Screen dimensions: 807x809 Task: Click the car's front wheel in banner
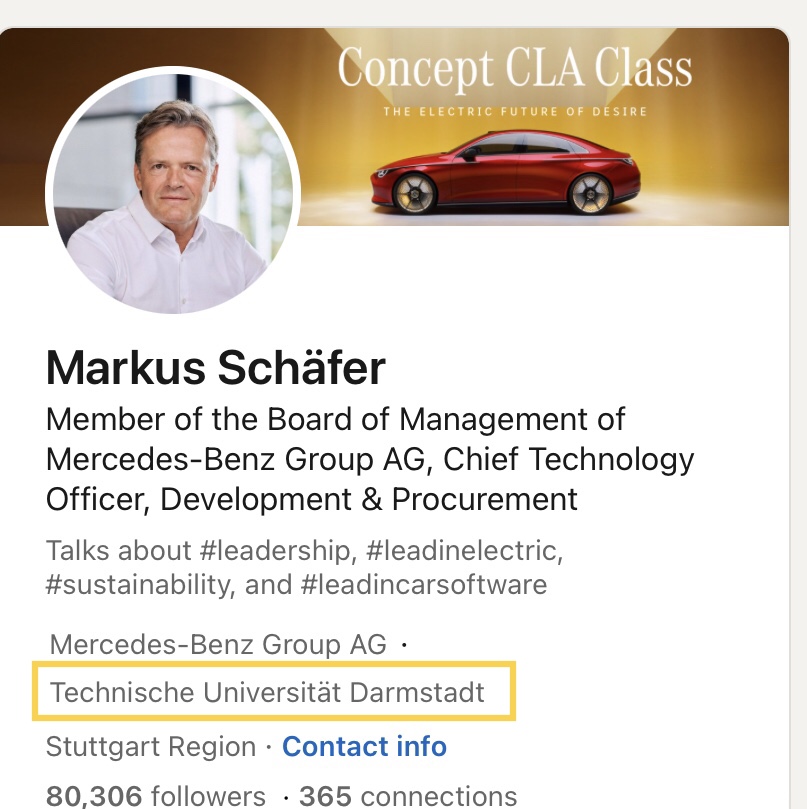(414, 193)
